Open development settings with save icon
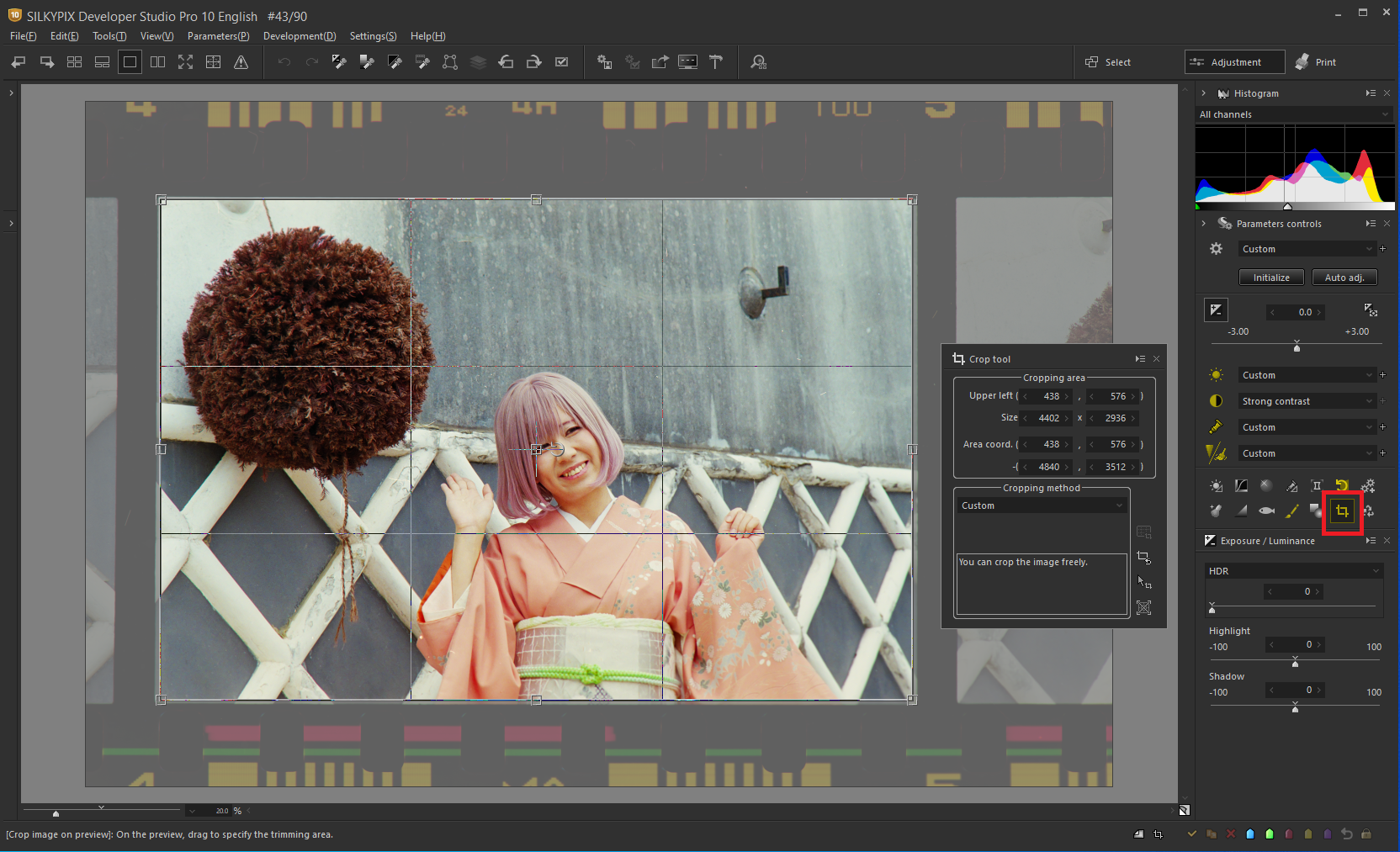This screenshot has height=852, width=1400. click(x=604, y=62)
